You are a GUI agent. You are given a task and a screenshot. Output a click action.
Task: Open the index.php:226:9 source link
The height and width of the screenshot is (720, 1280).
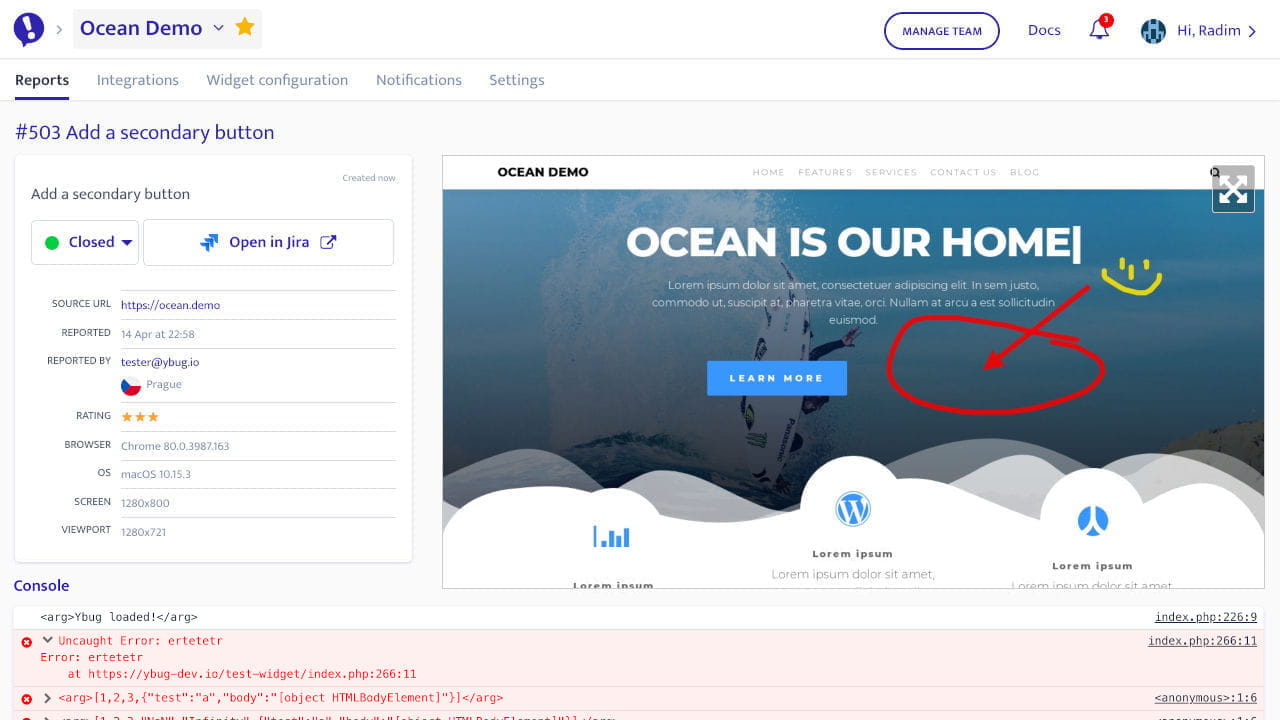1206,618
